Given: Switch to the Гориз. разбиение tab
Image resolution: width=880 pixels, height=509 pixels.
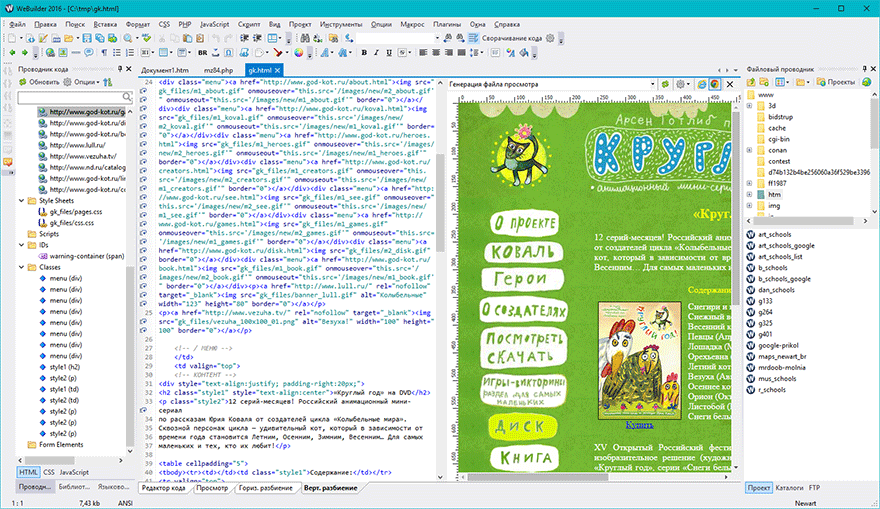Looking at the screenshot, I should tap(265, 488).
